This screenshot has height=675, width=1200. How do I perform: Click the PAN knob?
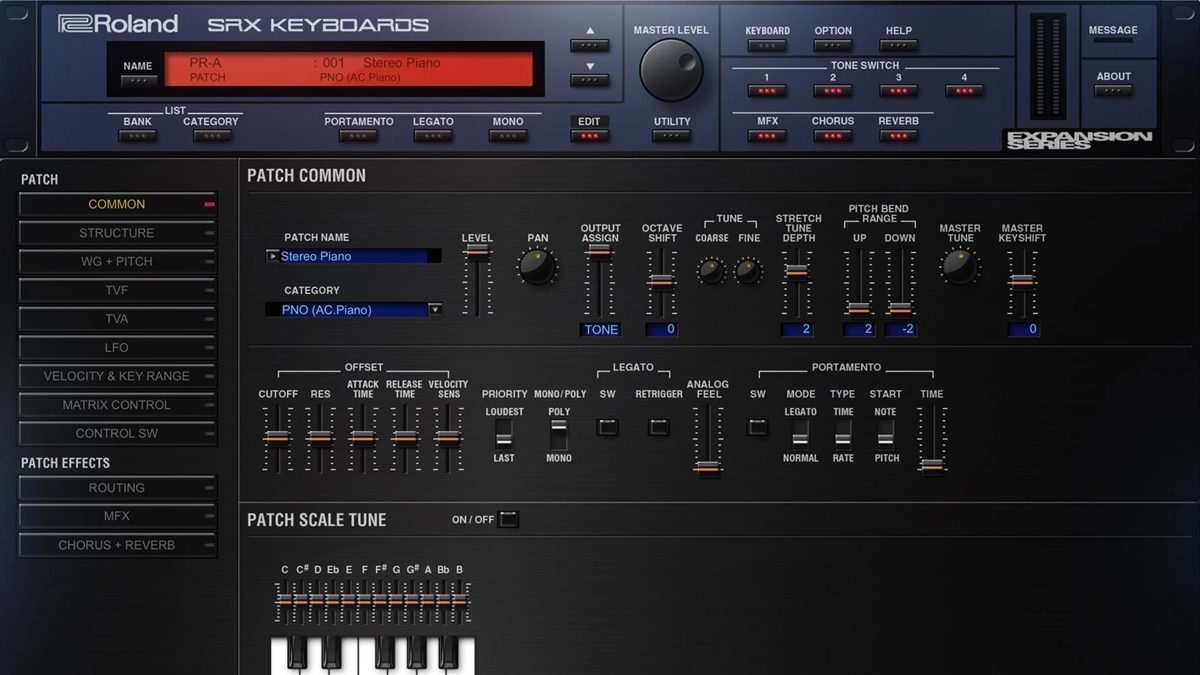(x=538, y=267)
